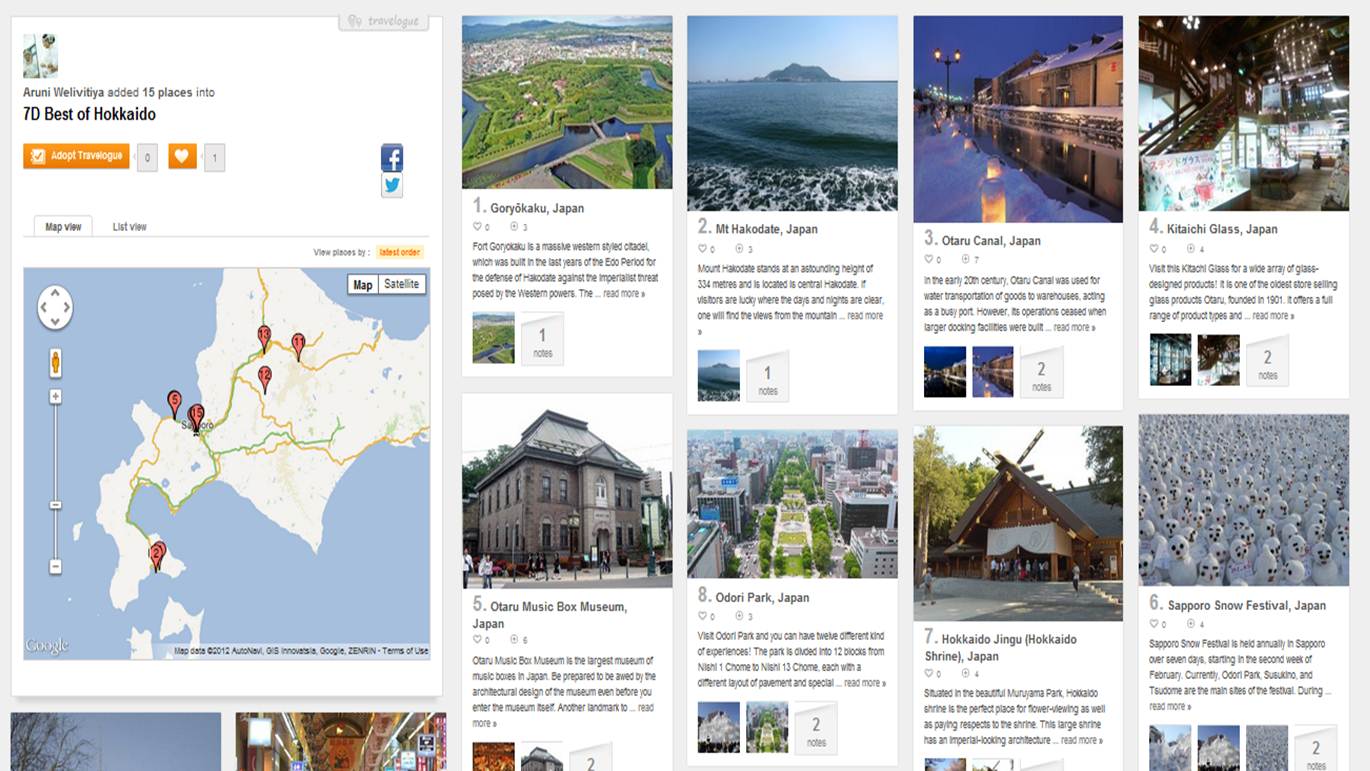Change sort by clicking 'latest order'
This screenshot has height=771, width=1370.
tap(400, 253)
